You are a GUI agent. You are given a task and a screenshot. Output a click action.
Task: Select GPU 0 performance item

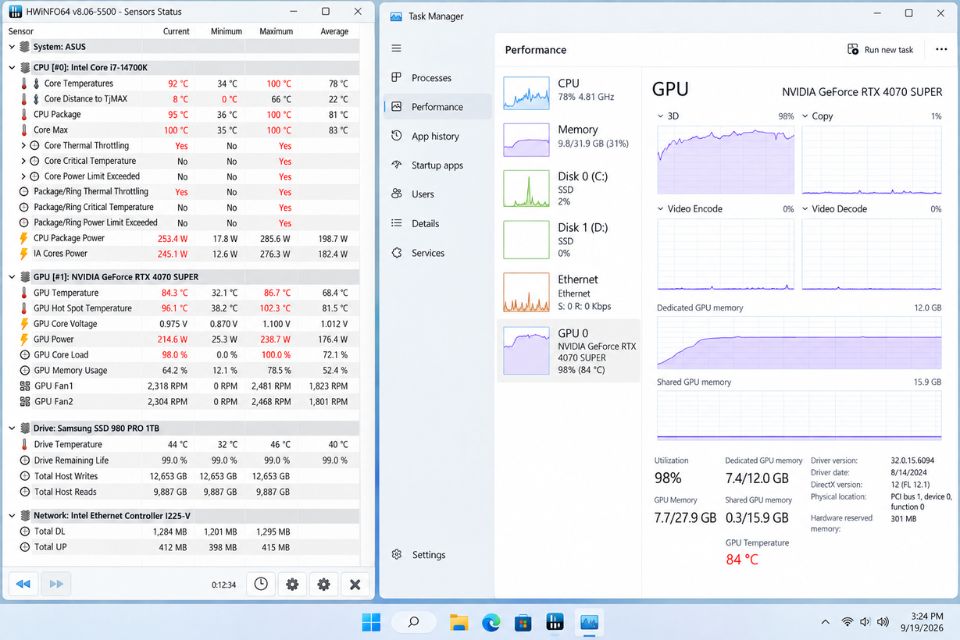pyautogui.click(x=568, y=350)
